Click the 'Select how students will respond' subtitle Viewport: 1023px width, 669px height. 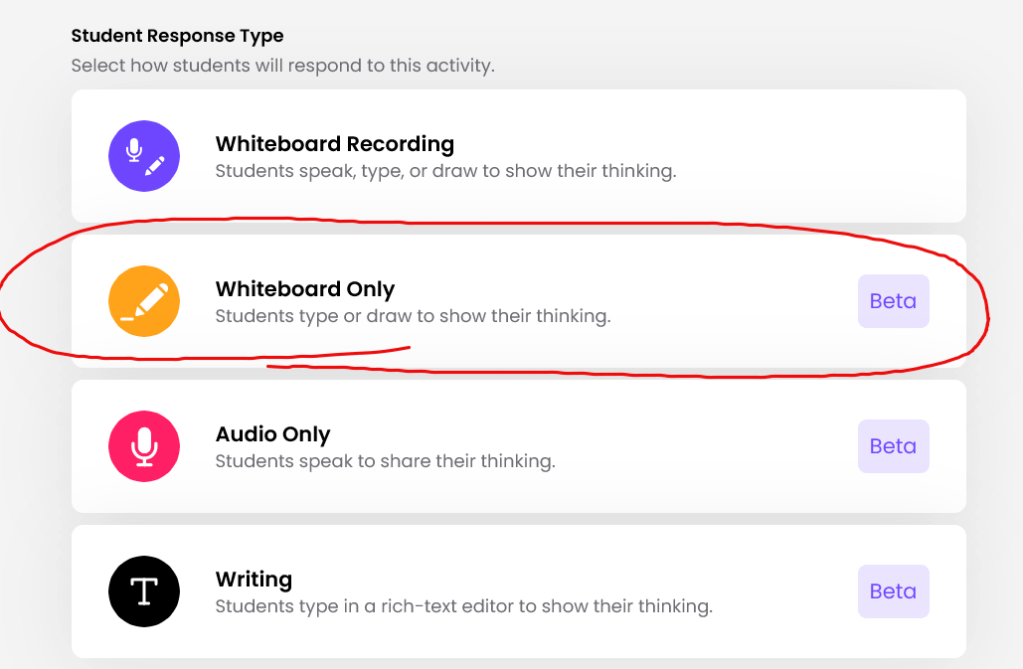coord(283,66)
